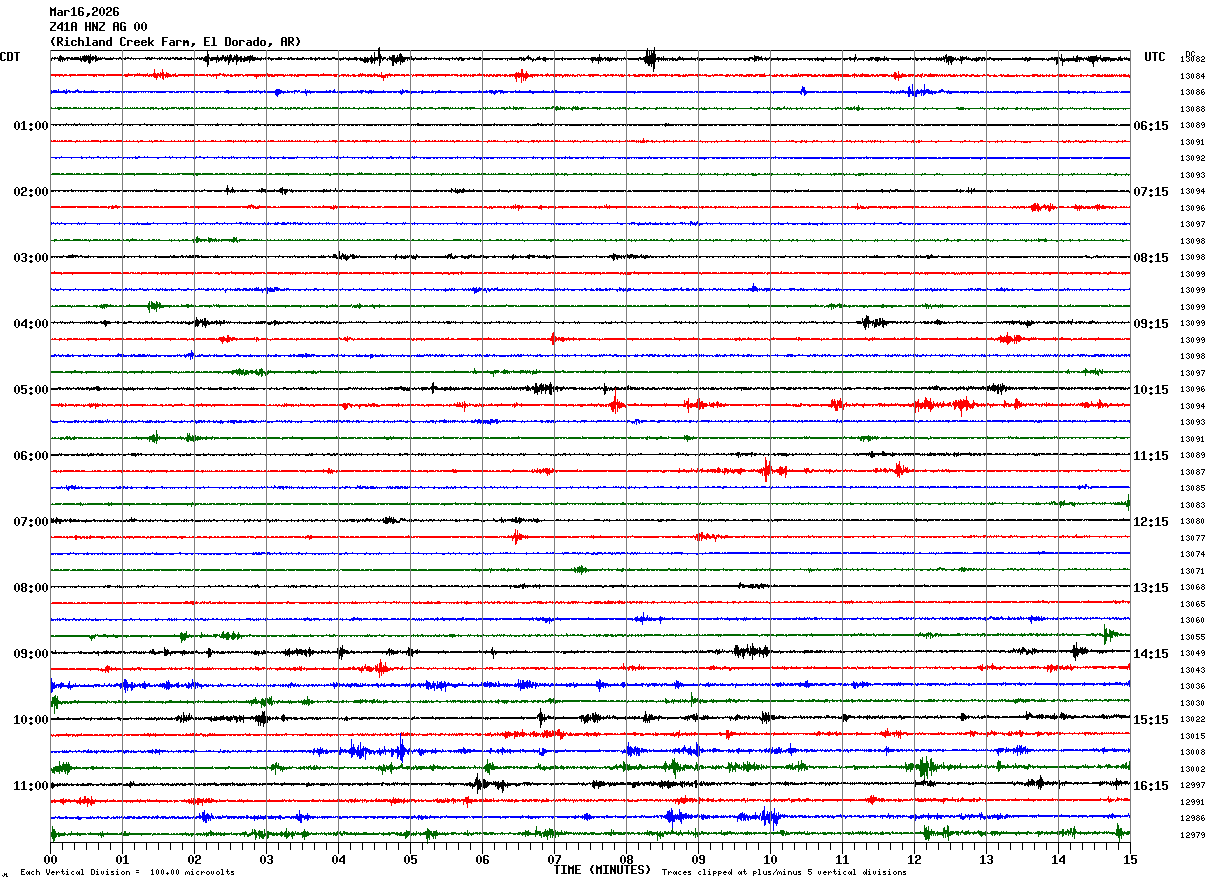Click the Traces clipped at plus/minus 5 note
1210x886 pixels.
point(784,872)
